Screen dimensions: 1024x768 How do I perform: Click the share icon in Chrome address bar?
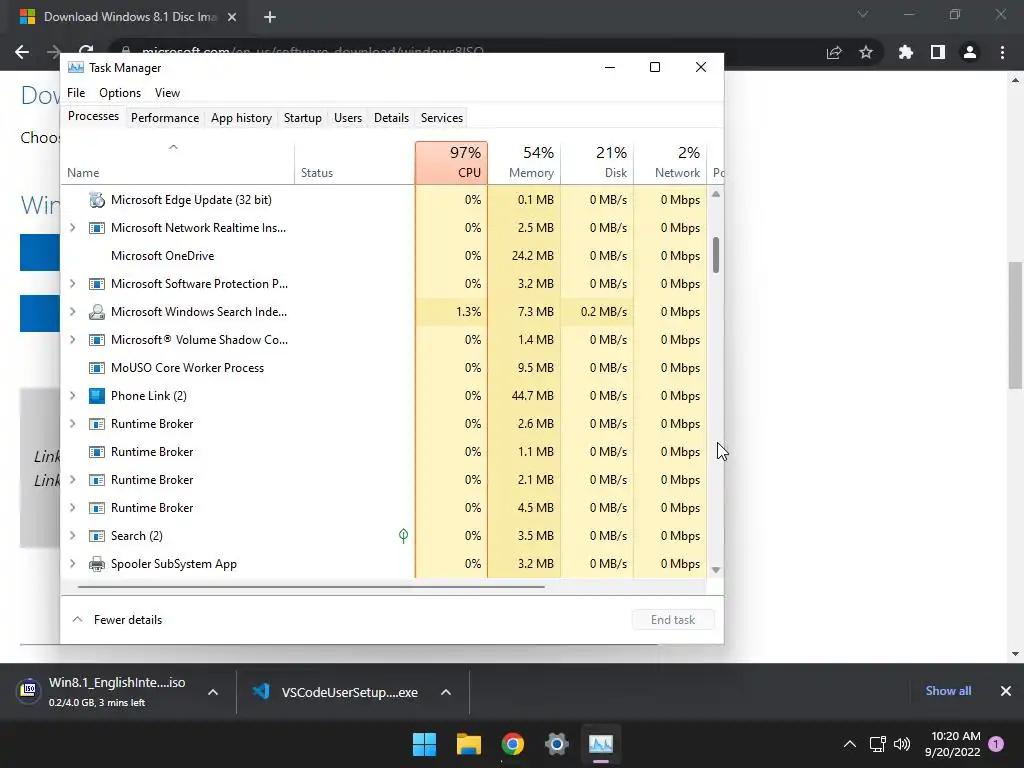(x=834, y=52)
